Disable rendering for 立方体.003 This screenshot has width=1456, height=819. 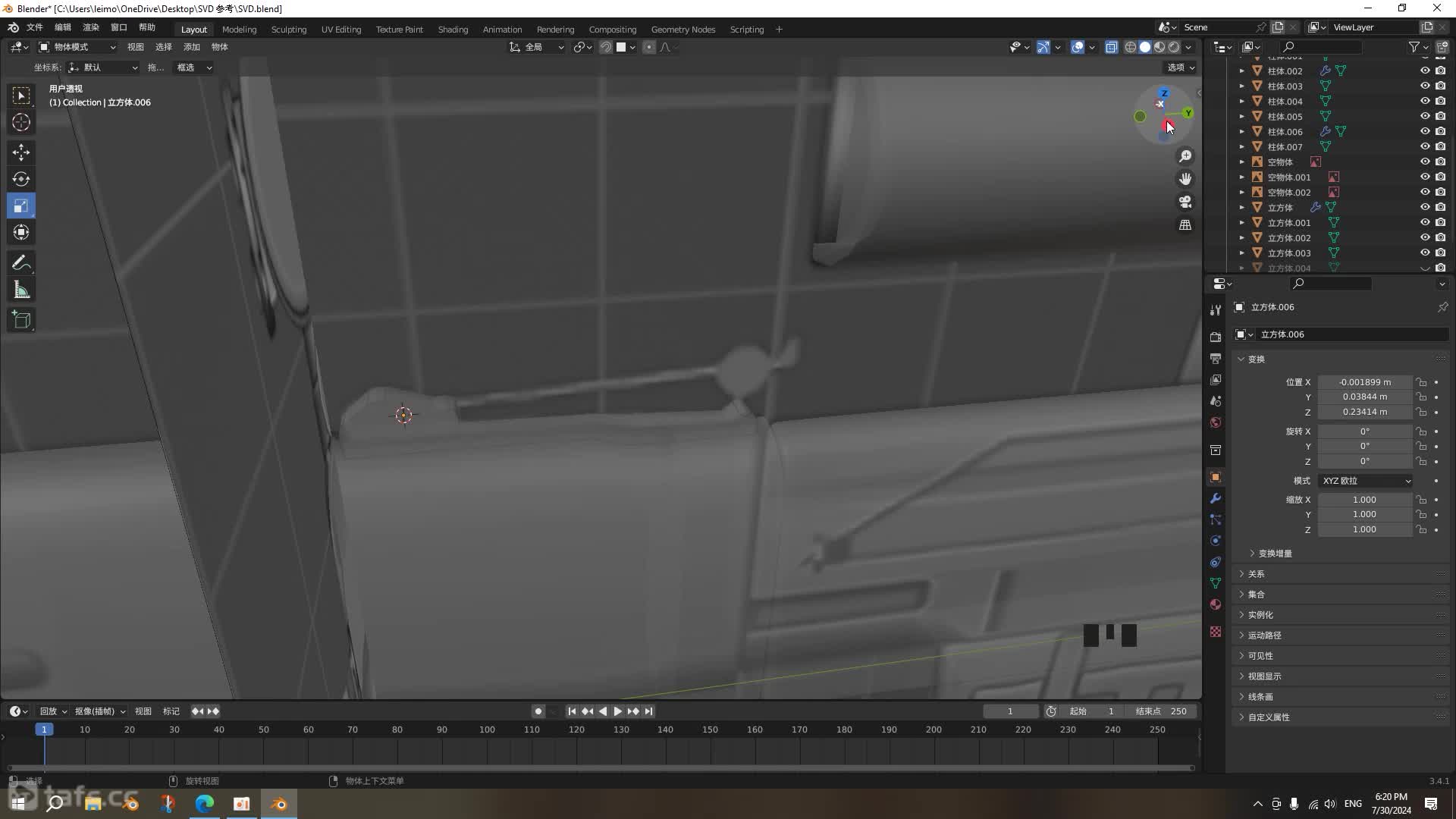point(1440,253)
